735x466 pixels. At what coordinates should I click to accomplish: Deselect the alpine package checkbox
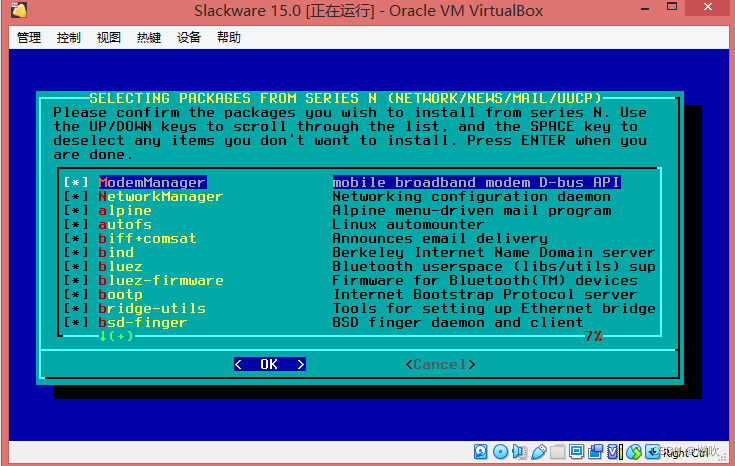(x=76, y=210)
